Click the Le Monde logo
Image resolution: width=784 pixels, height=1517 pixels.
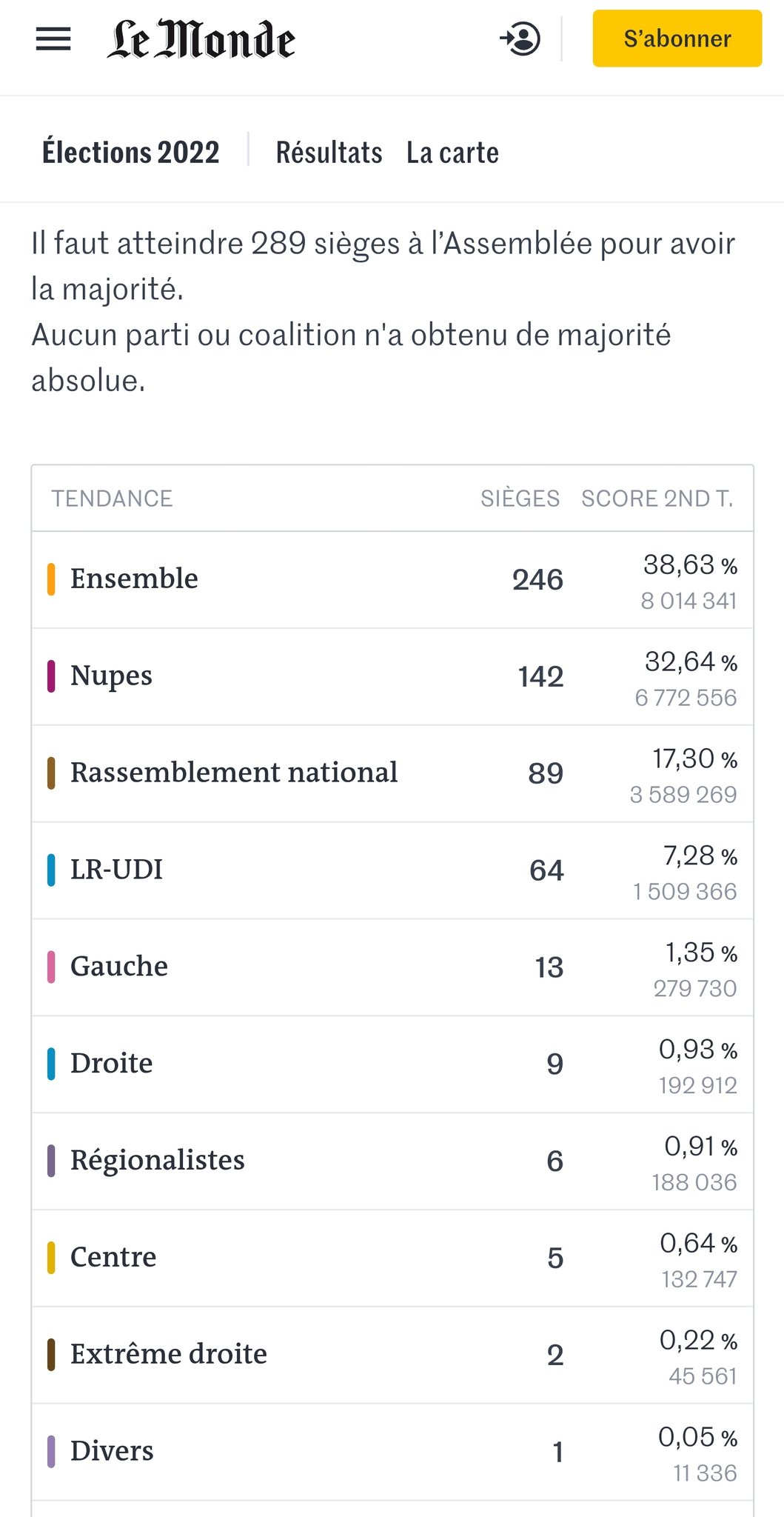201,39
